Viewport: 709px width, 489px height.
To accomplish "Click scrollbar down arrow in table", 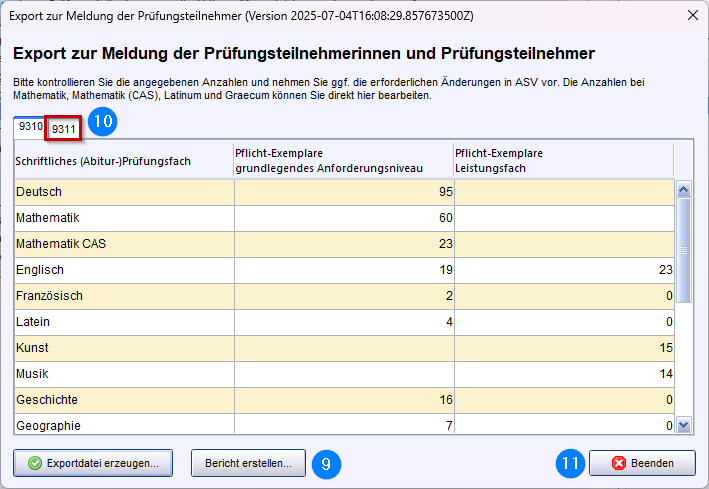I will click(683, 425).
